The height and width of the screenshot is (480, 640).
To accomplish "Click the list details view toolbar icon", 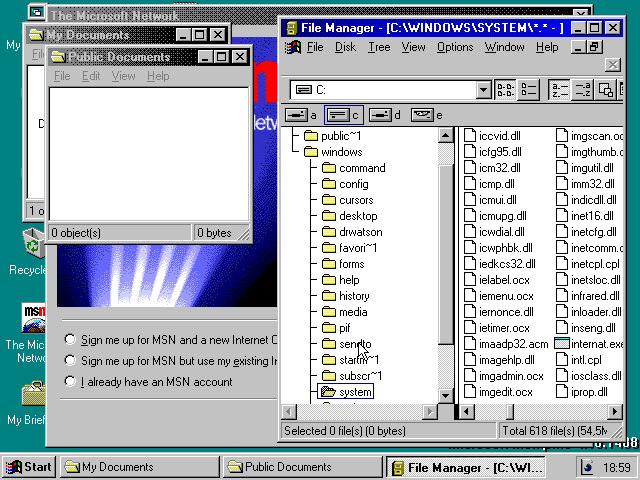I will coord(529,90).
